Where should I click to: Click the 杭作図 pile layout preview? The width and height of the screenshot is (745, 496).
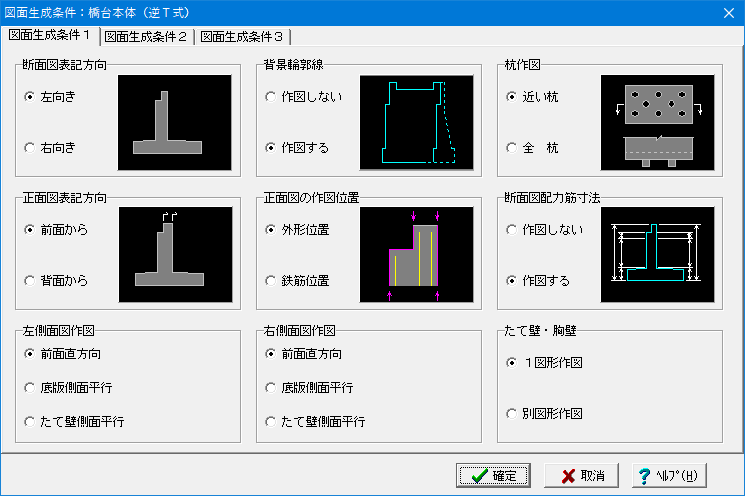coord(658,123)
